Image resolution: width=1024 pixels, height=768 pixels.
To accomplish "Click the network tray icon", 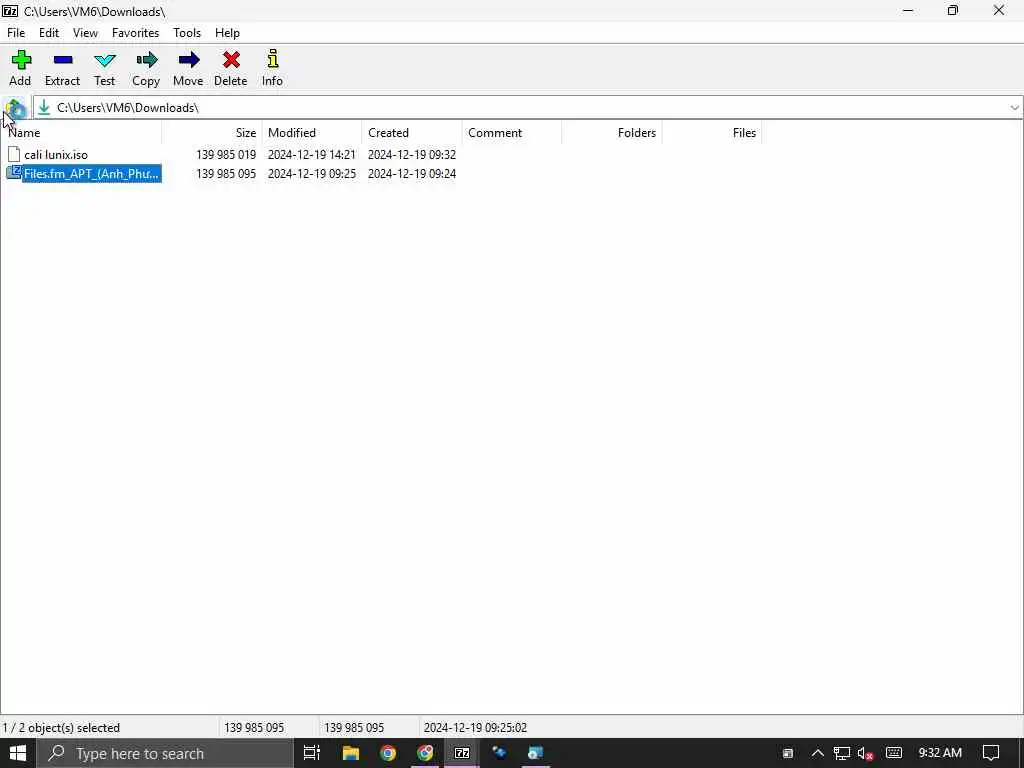I will [x=842, y=754].
